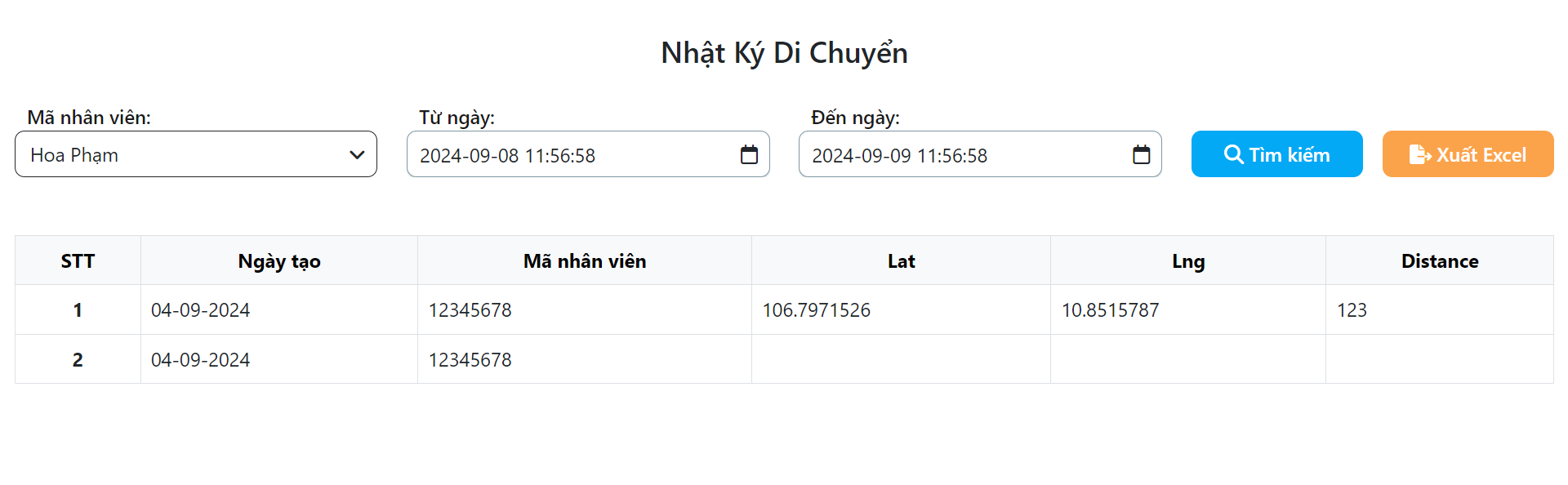Screen dimensions: 1568x485
Task: Export data with Xuất Excel button
Action: (1468, 154)
